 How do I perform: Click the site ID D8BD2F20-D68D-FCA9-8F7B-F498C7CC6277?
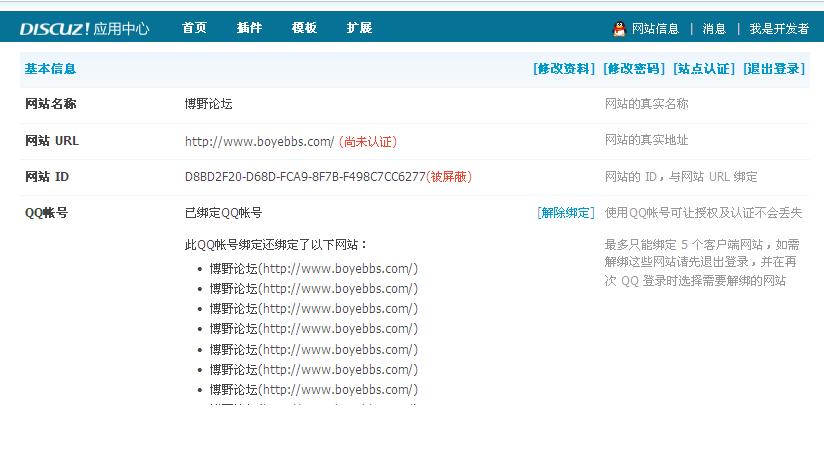coord(305,177)
